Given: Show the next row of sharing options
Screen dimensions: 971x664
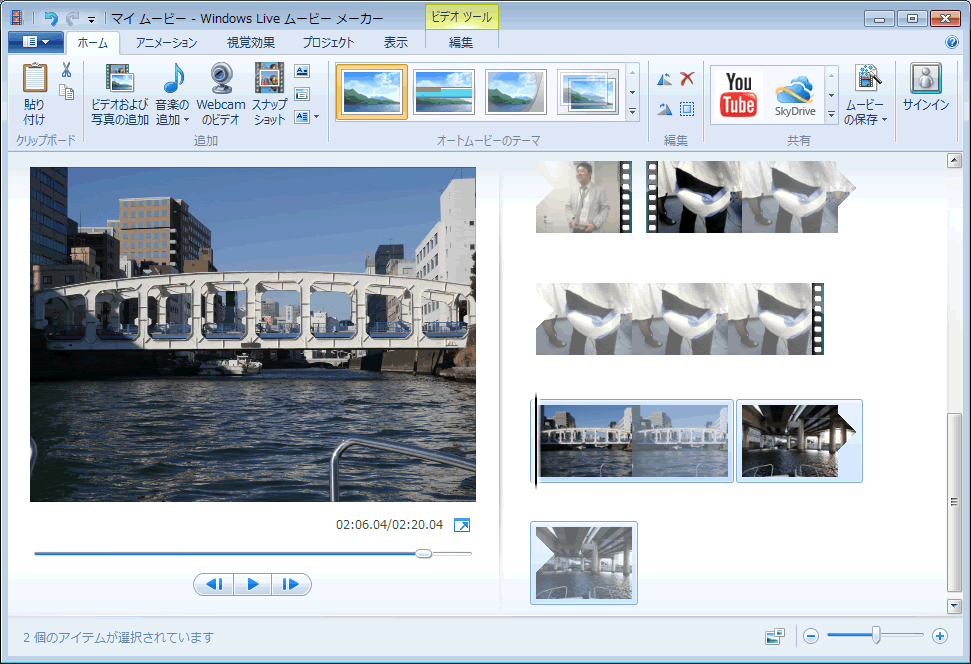Looking at the screenshot, I should pyautogui.click(x=832, y=95).
